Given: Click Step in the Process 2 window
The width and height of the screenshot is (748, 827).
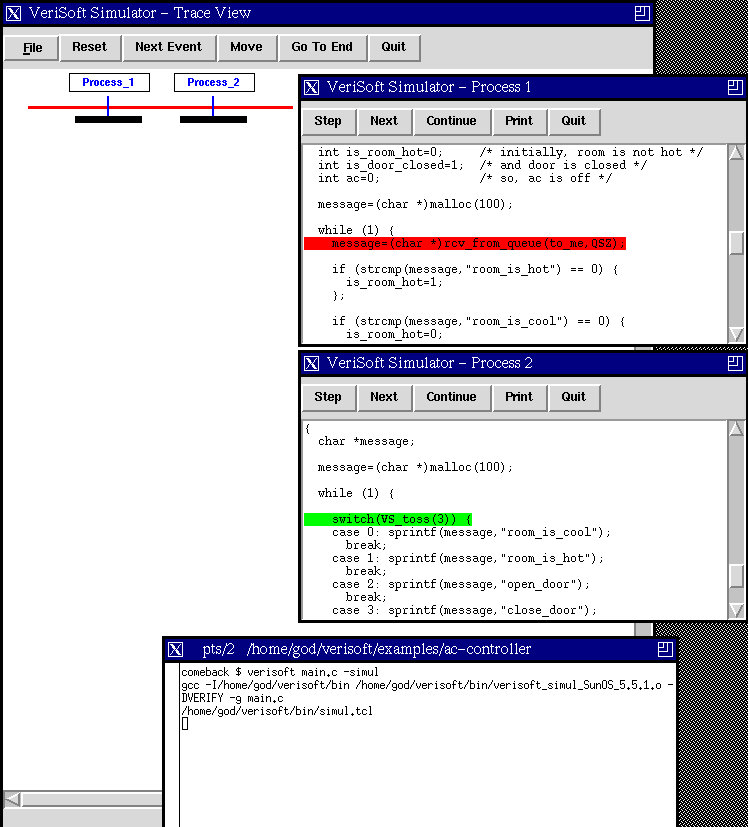Looking at the screenshot, I should [x=328, y=397].
